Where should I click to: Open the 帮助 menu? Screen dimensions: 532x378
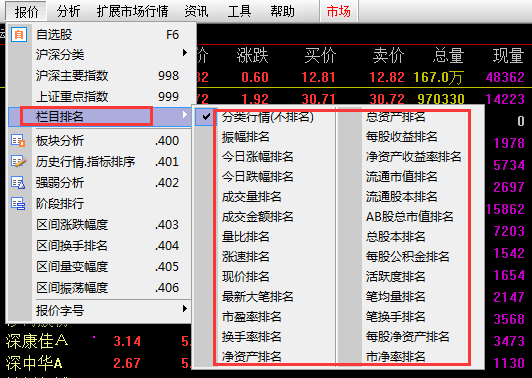282,12
